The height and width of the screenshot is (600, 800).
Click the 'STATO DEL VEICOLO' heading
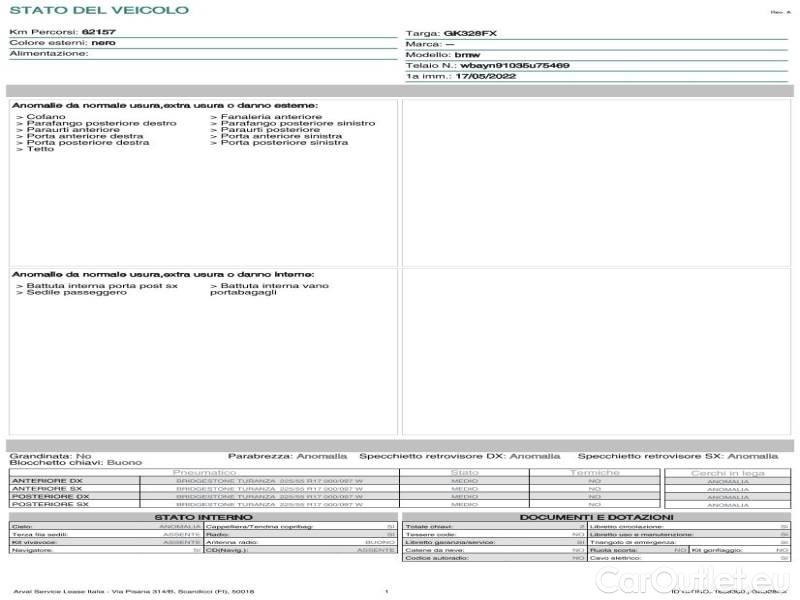tap(99, 10)
